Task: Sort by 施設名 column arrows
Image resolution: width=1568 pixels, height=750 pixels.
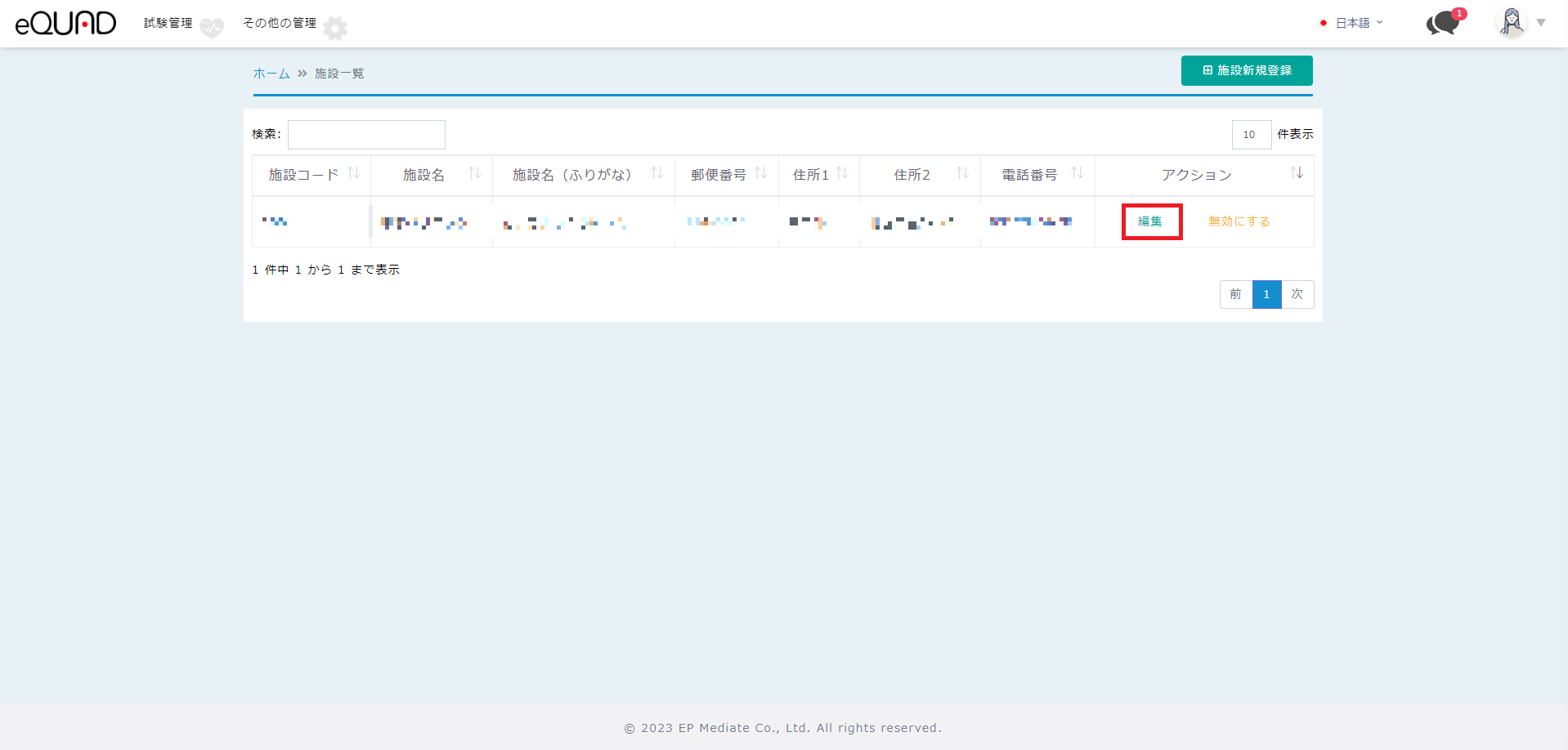Action: 474,173
